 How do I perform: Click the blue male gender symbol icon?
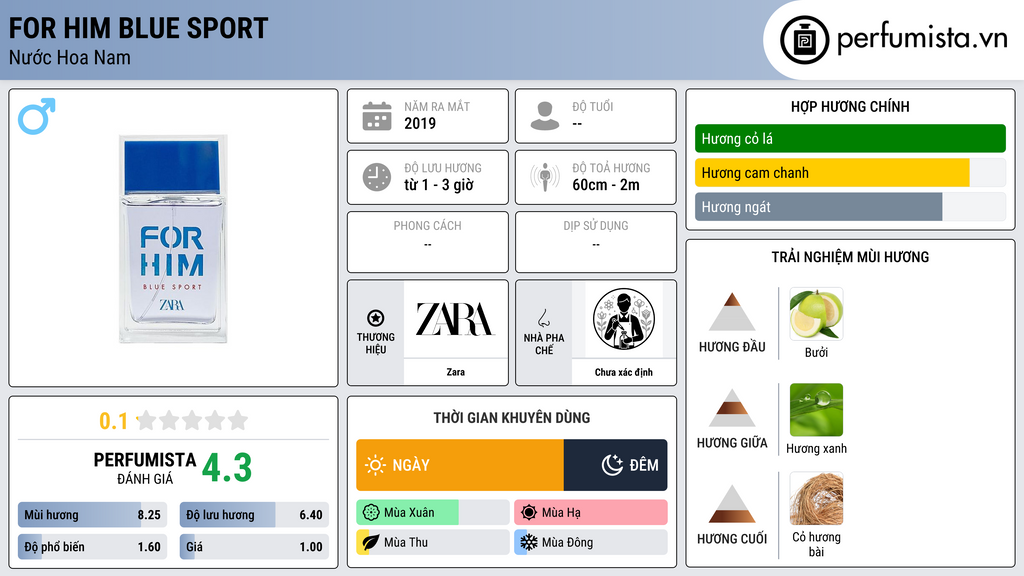[37, 116]
